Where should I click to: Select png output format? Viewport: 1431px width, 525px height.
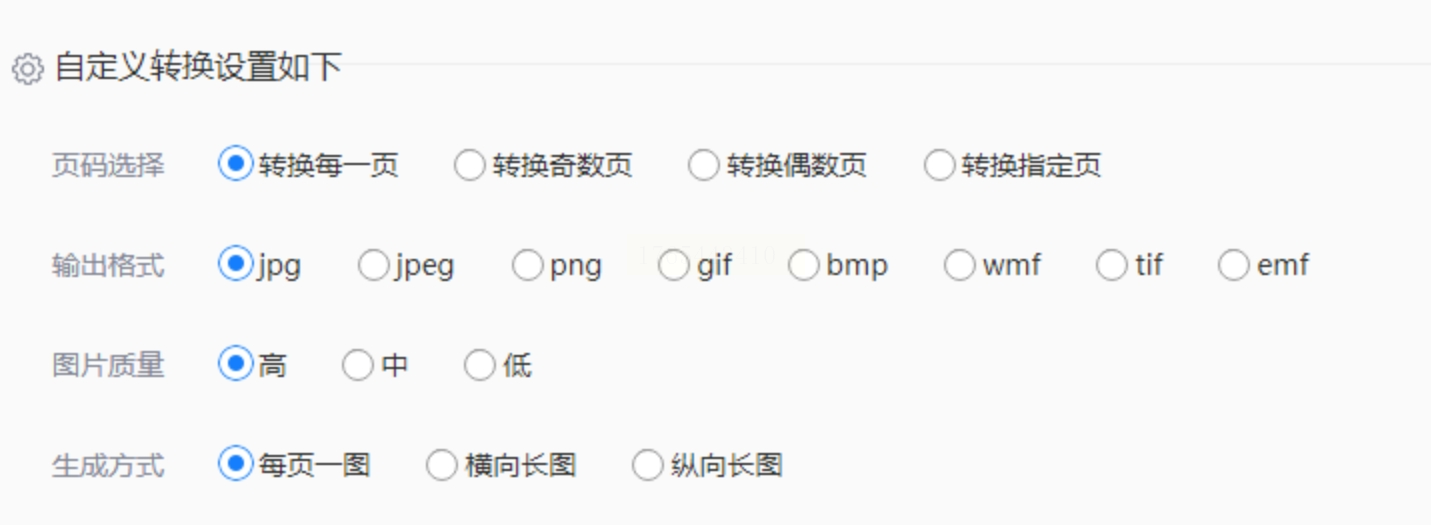pyautogui.click(x=528, y=265)
